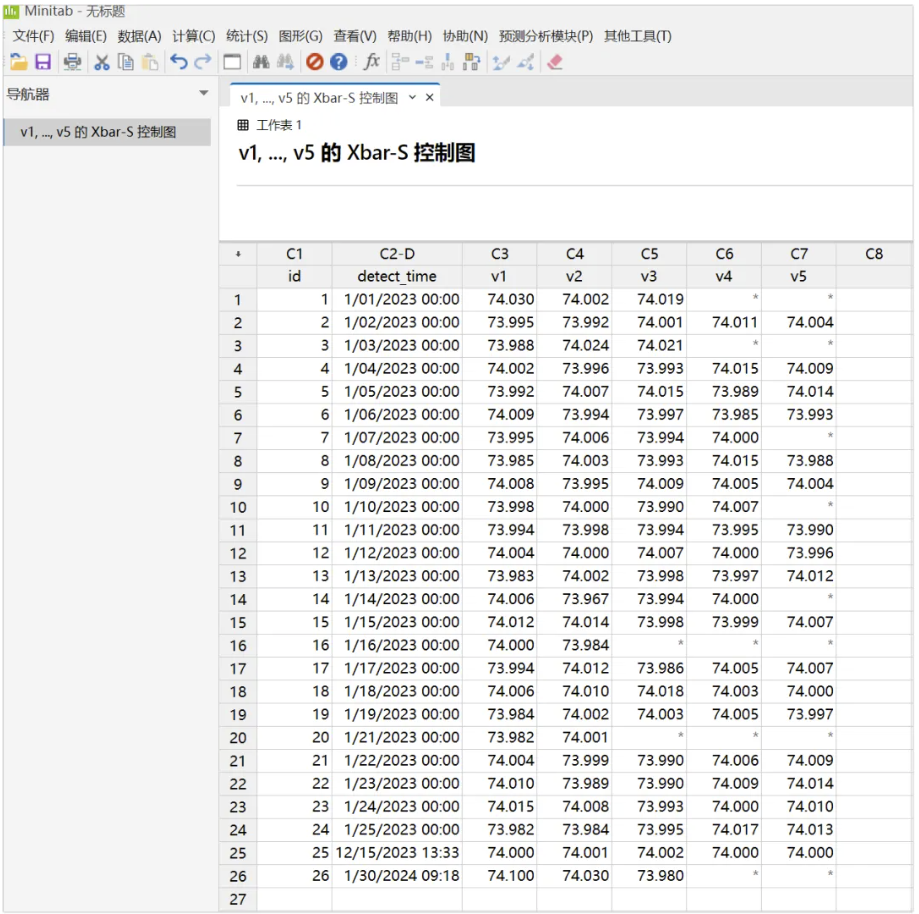Click the empty name cell under C8

(873, 277)
